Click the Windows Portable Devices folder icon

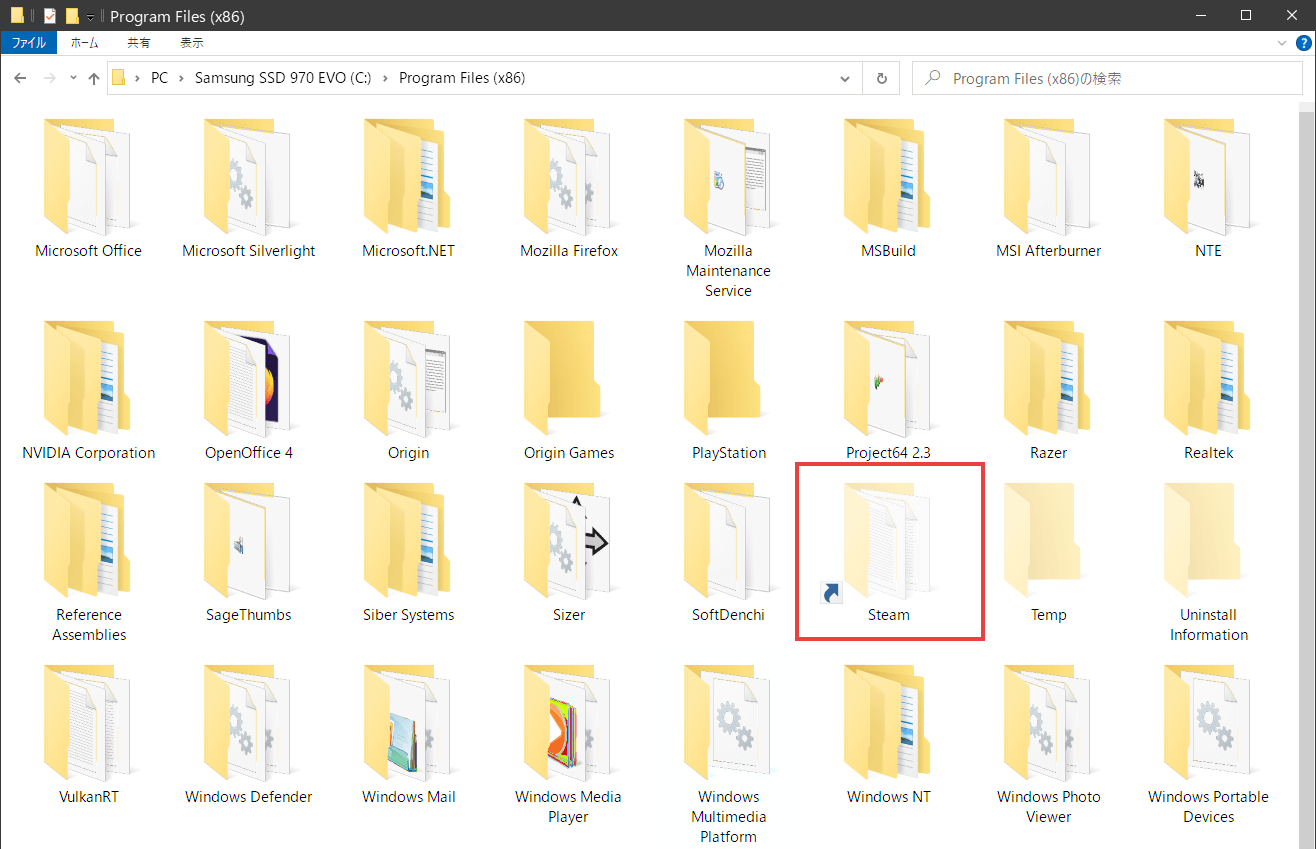(x=1208, y=723)
